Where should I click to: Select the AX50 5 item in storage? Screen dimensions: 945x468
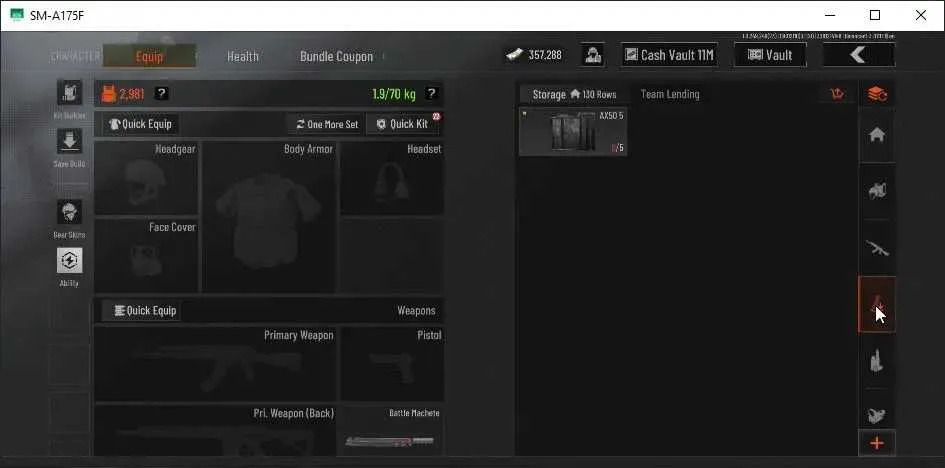(573, 131)
